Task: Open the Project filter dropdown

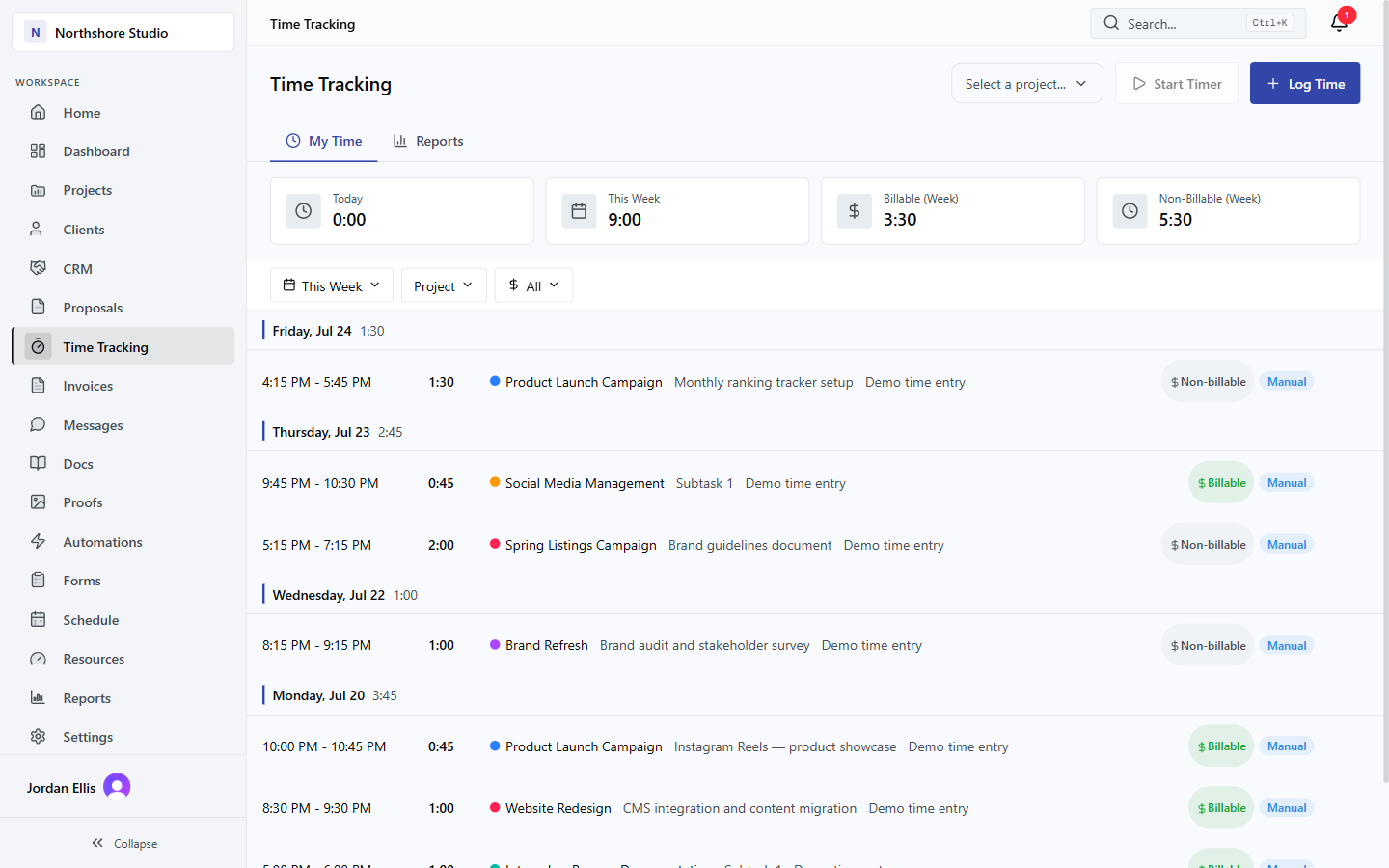Action: [444, 285]
